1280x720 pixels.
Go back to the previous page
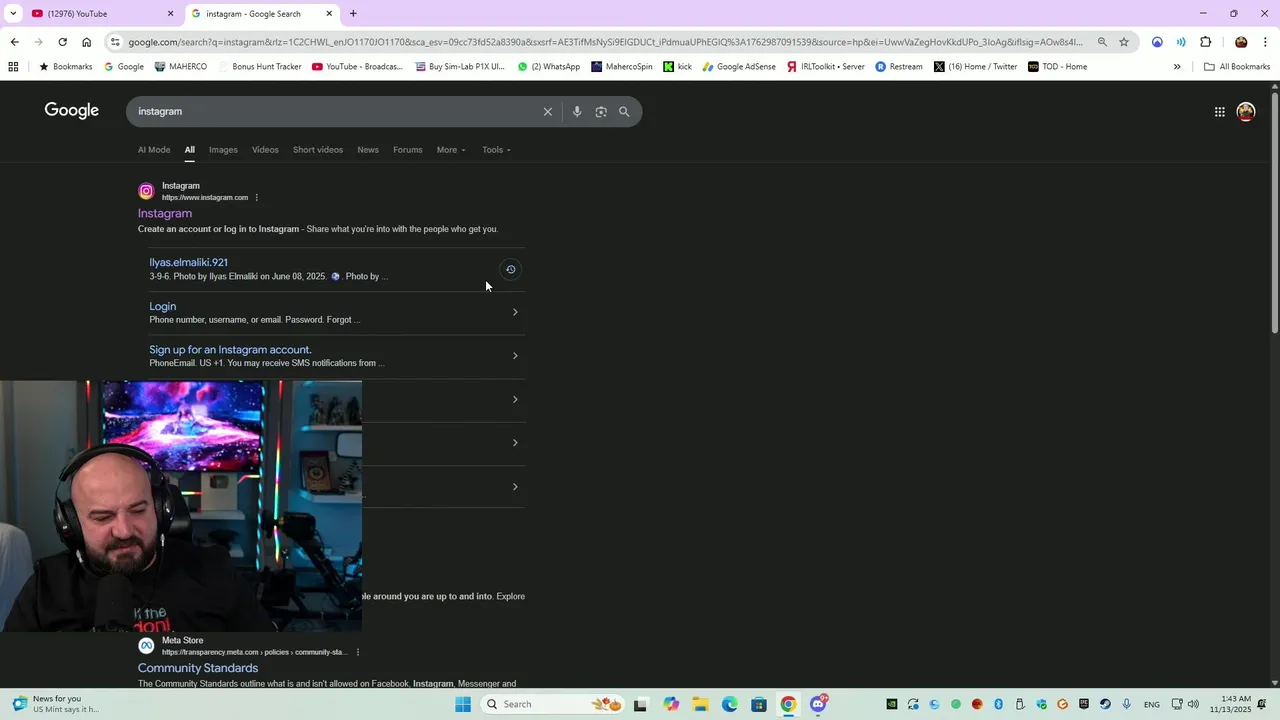coord(14,42)
